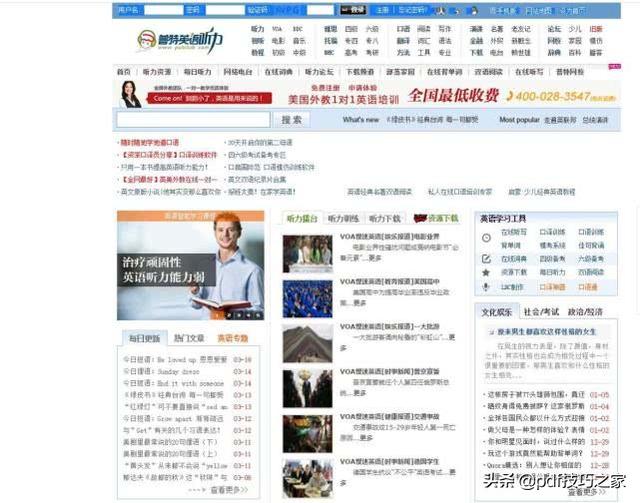This screenshot has width=640, height=503.
Task: Select the 英语专题 tab
Action: [x=233, y=338]
